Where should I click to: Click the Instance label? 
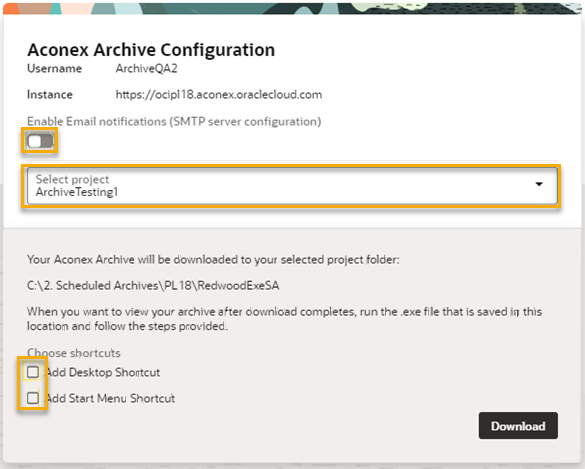click(50, 94)
